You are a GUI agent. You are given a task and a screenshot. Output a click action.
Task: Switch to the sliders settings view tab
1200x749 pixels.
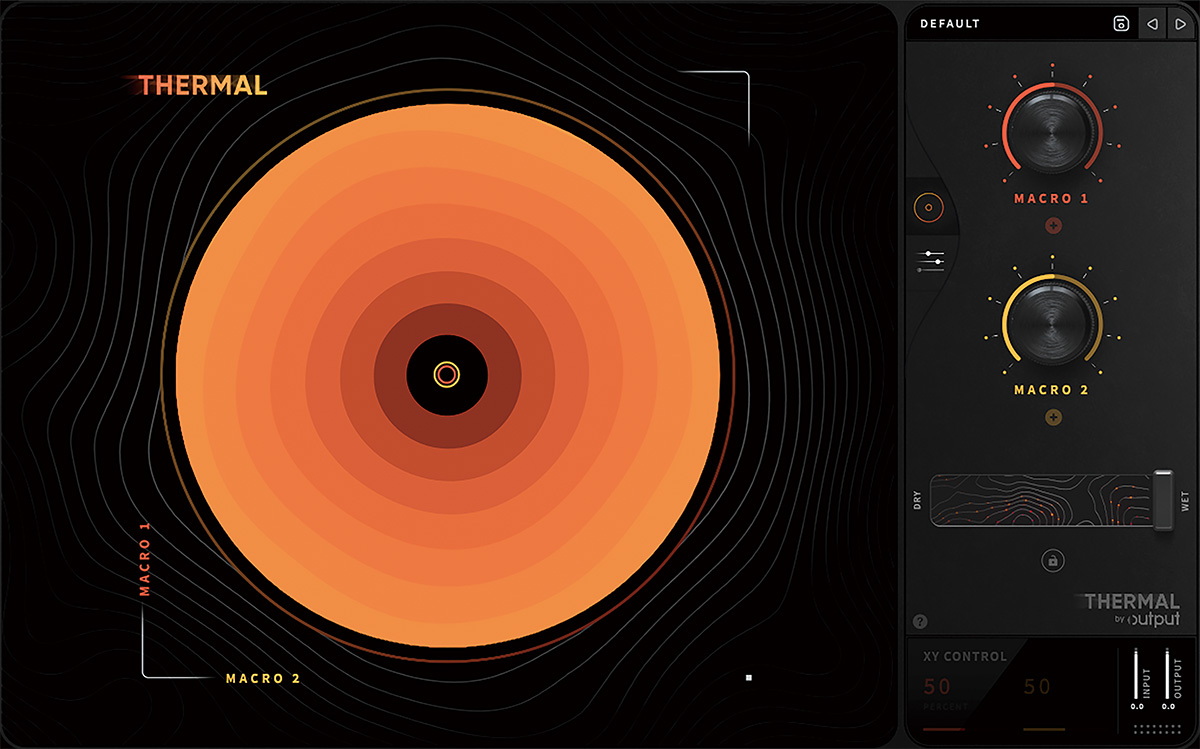931,261
